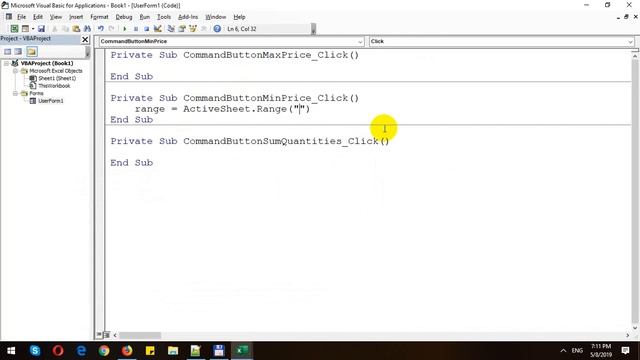
Task: Toggle Folders button in Project panel
Action: pyautogui.click(x=32, y=51)
